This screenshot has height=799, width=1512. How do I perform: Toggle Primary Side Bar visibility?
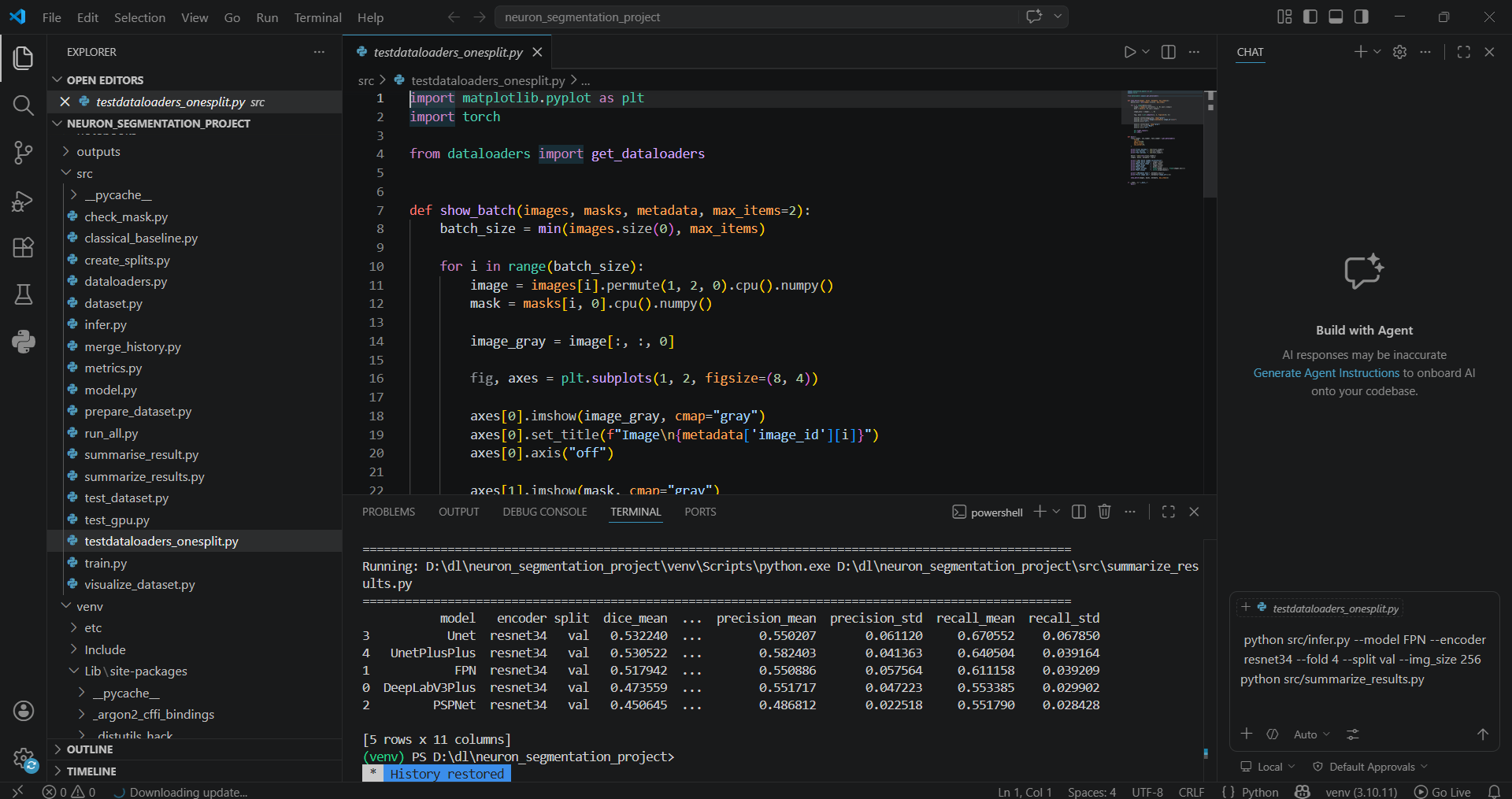1310,17
